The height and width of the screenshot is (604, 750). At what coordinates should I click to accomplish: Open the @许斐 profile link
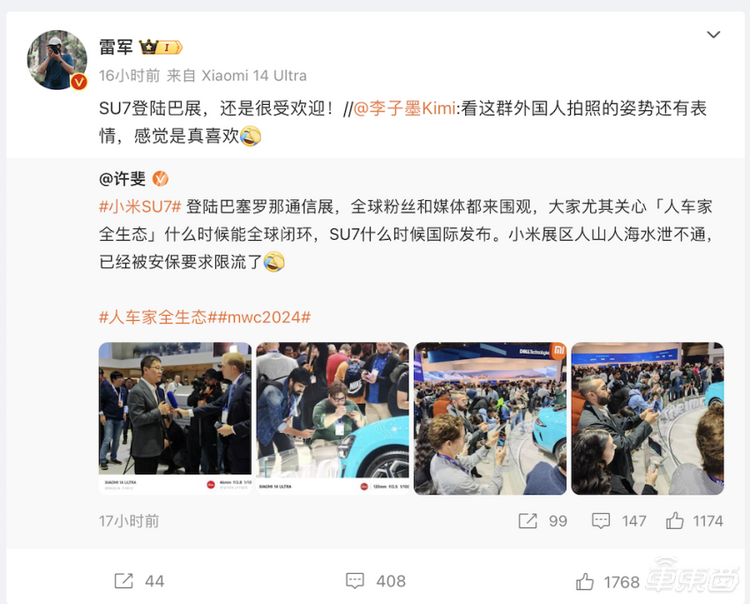[122, 179]
